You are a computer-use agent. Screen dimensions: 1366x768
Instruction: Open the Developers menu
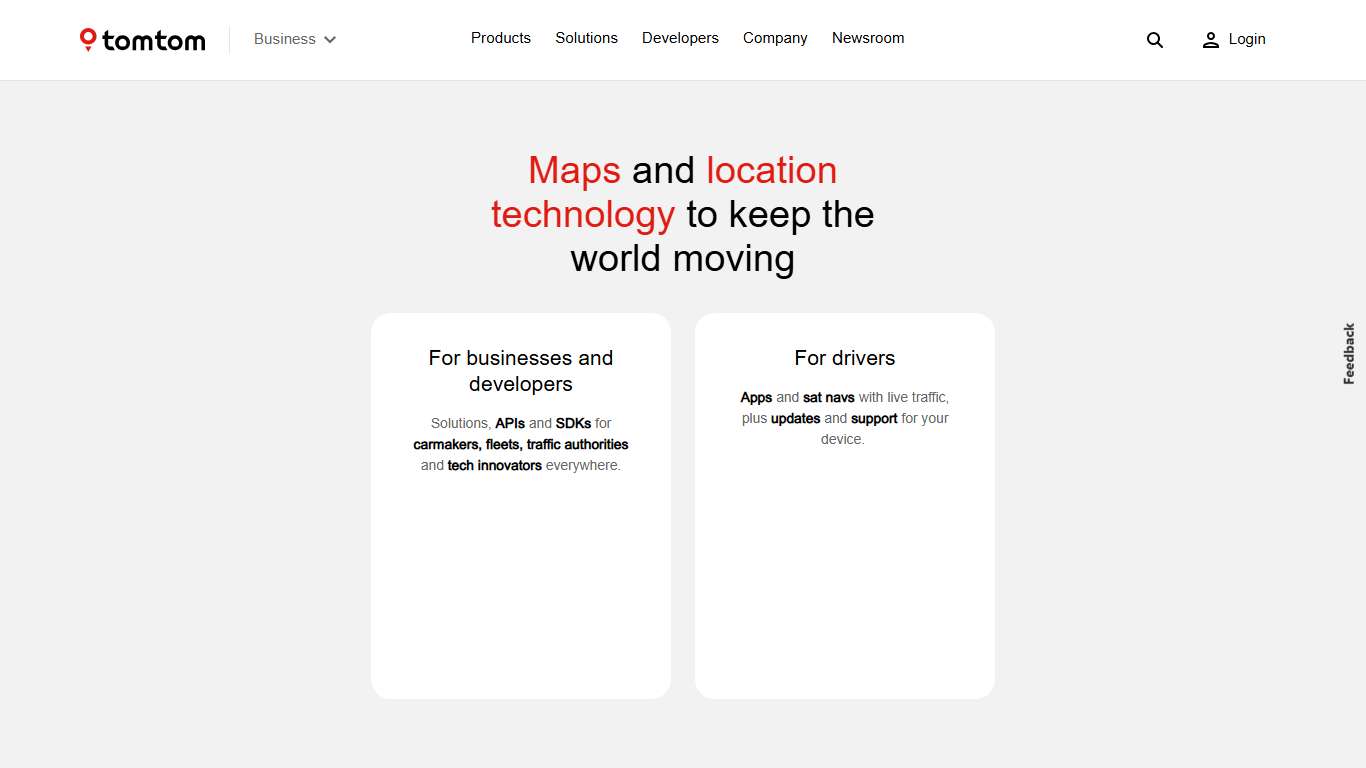click(680, 38)
